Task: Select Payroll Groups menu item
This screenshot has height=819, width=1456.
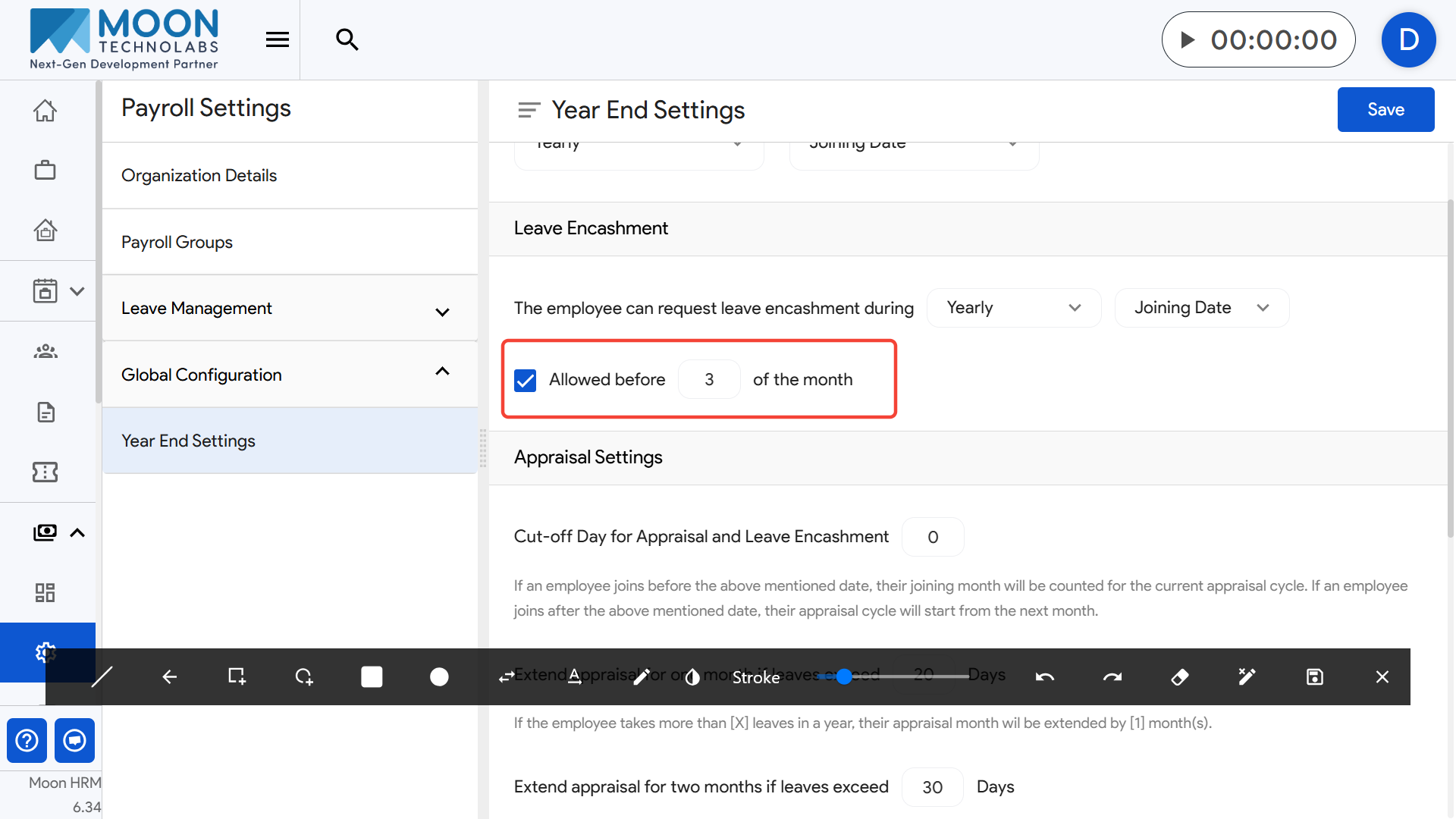Action: point(177,242)
